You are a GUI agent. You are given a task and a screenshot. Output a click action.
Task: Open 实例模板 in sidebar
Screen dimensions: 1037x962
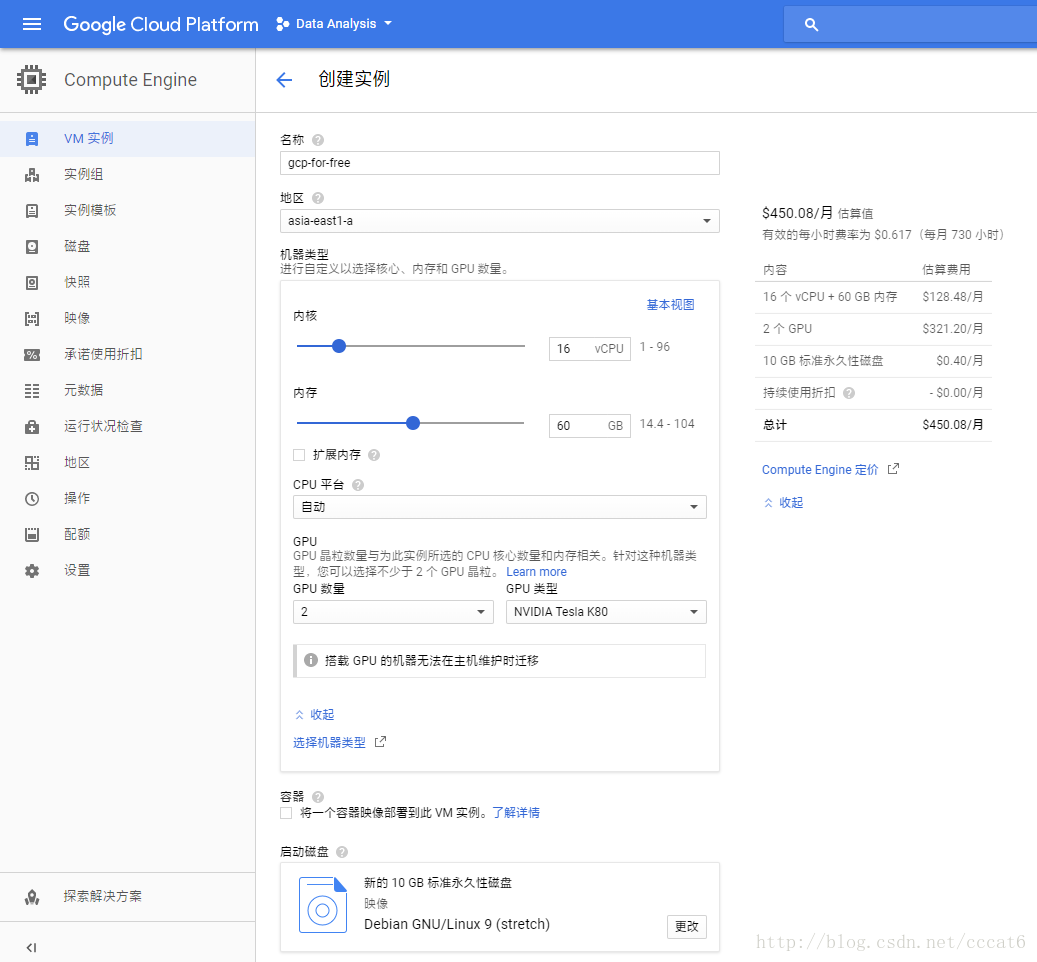pos(127,211)
